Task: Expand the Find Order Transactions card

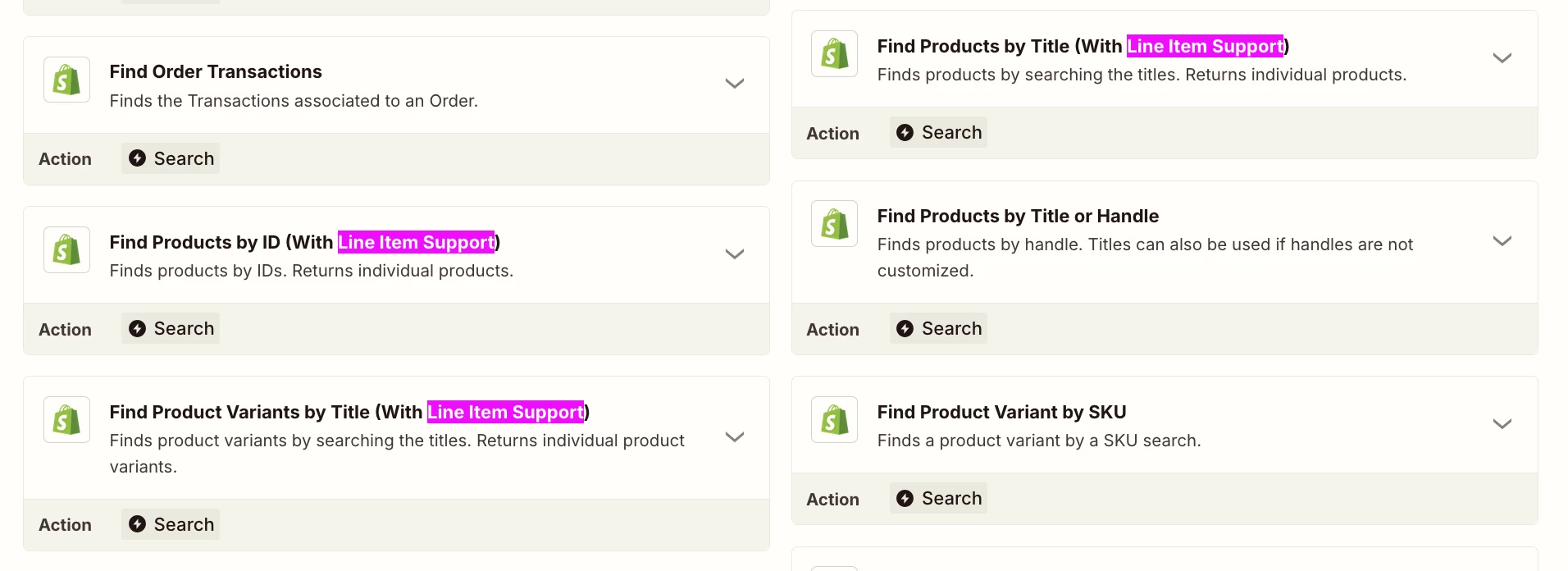Action: 734,84
